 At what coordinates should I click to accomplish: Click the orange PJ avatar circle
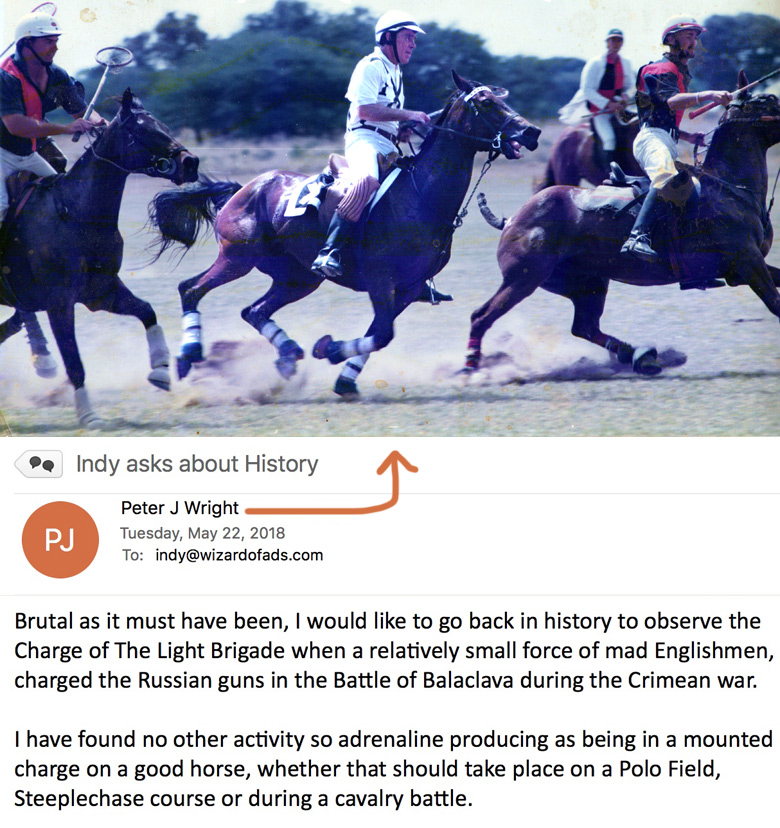[x=60, y=539]
